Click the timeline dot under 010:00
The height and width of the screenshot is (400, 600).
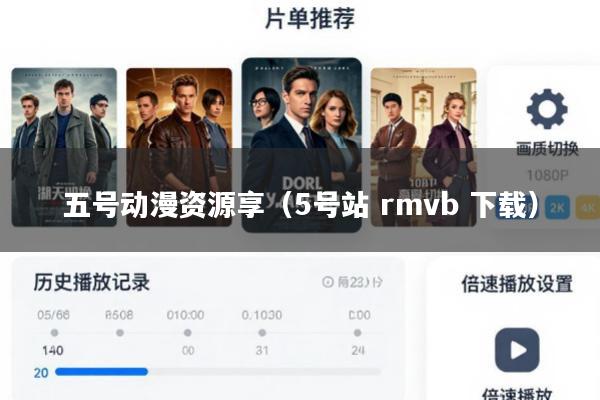click(188, 333)
